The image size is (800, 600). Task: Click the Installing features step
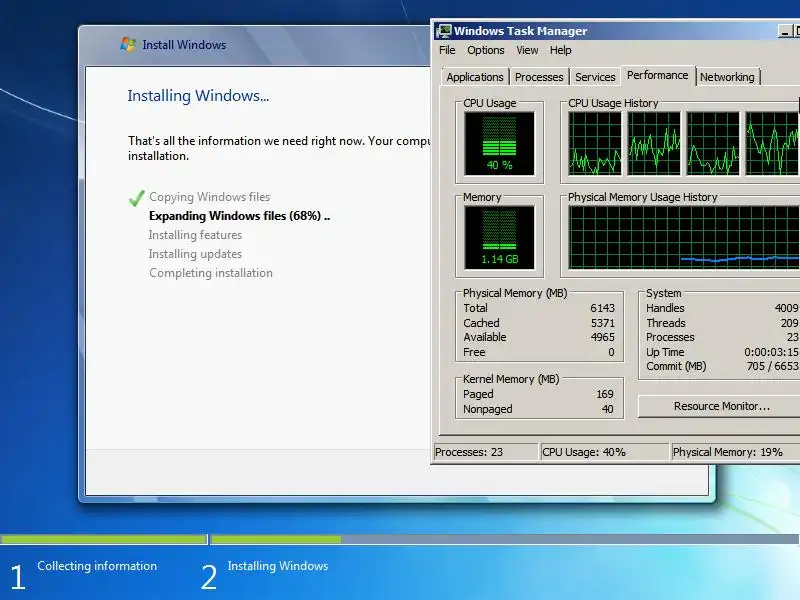click(195, 235)
